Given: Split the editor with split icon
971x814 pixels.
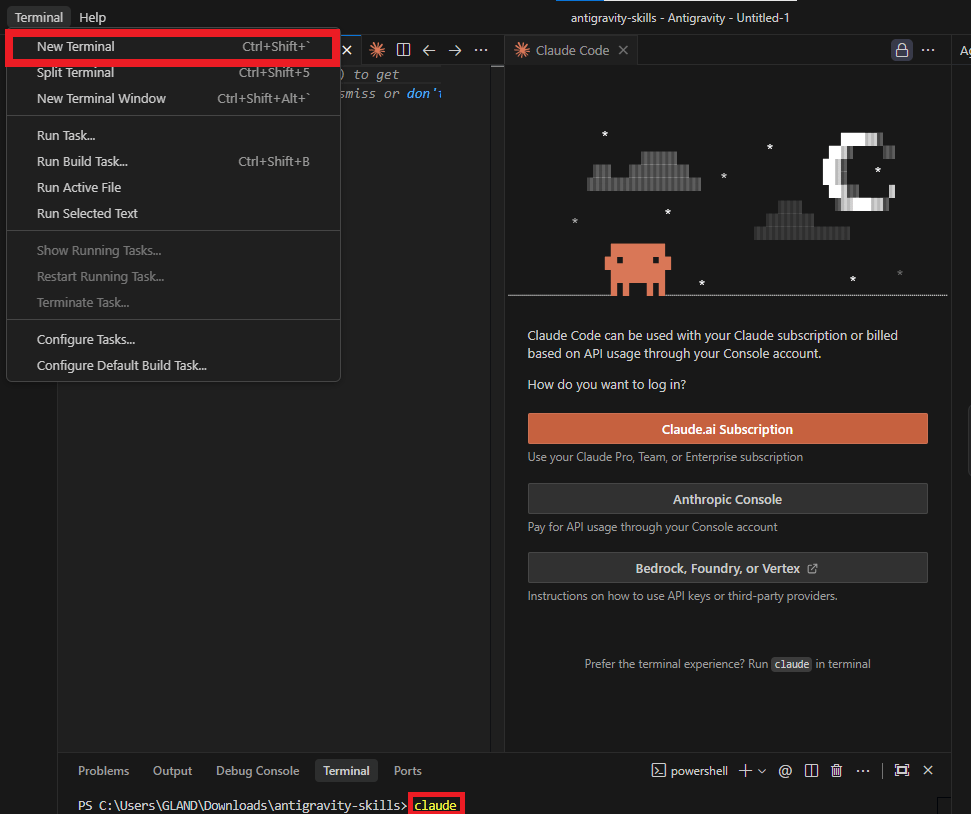Looking at the screenshot, I should (x=403, y=50).
